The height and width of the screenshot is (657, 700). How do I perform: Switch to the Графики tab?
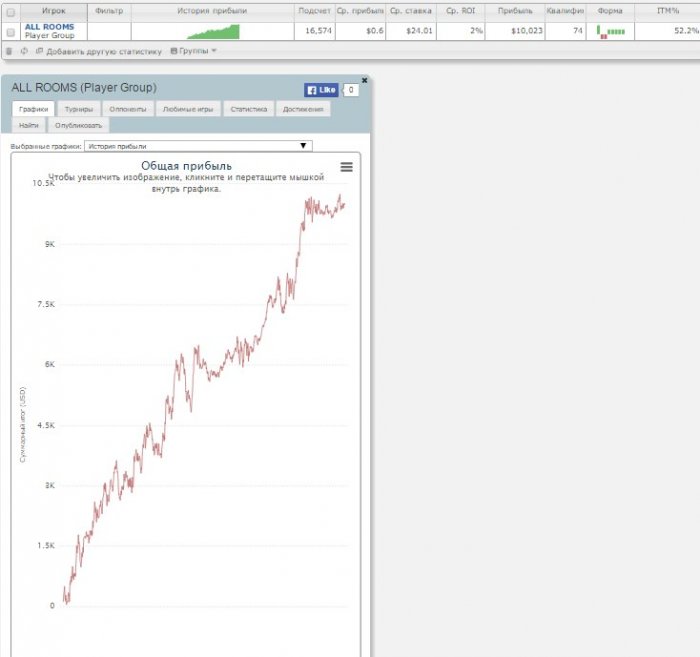click(x=33, y=109)
